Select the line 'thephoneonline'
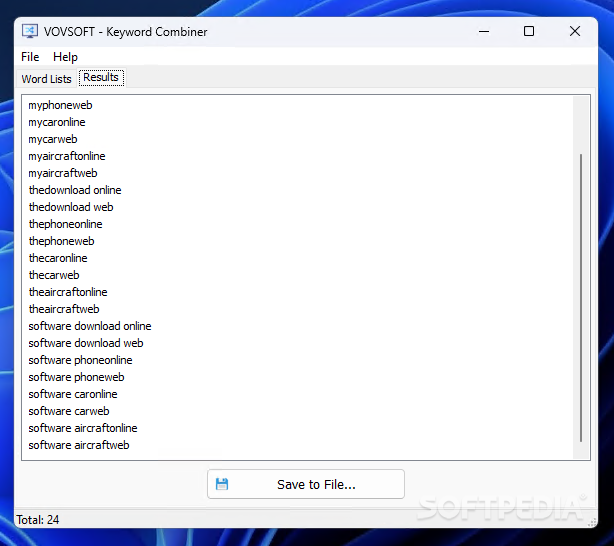Image resolution: width=614 pixels, height=546 pixels. coord(65,224)
